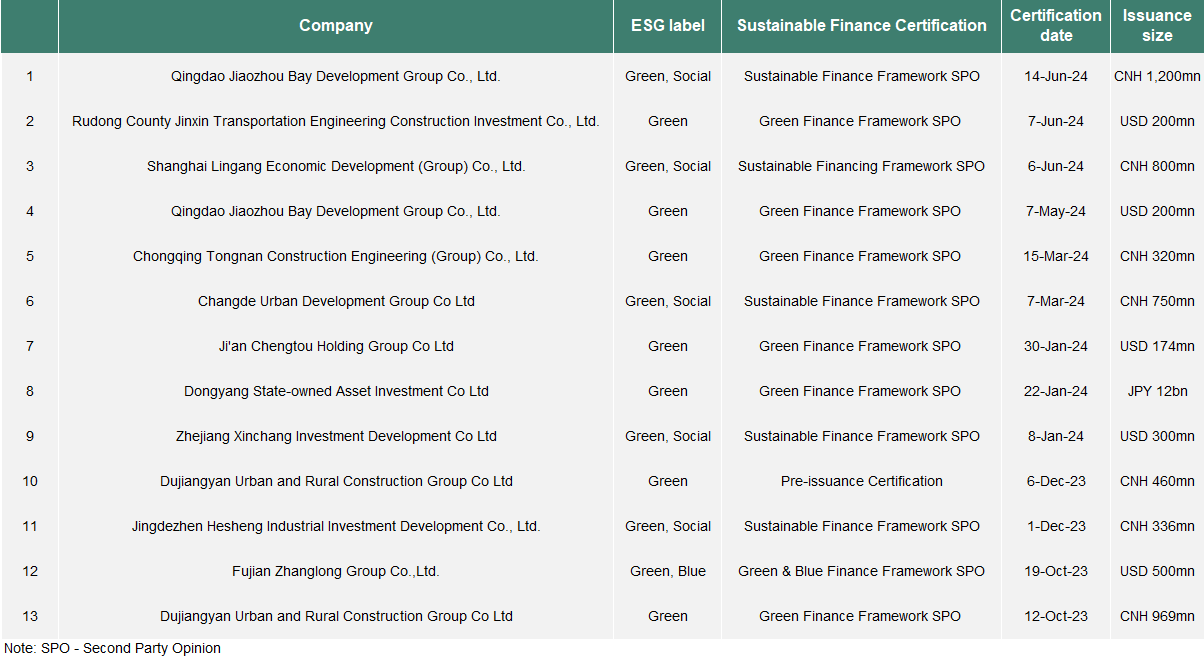1204x656 pixels.
Task: Click issuance size CNH 1,200mn
Action: 1157,76
